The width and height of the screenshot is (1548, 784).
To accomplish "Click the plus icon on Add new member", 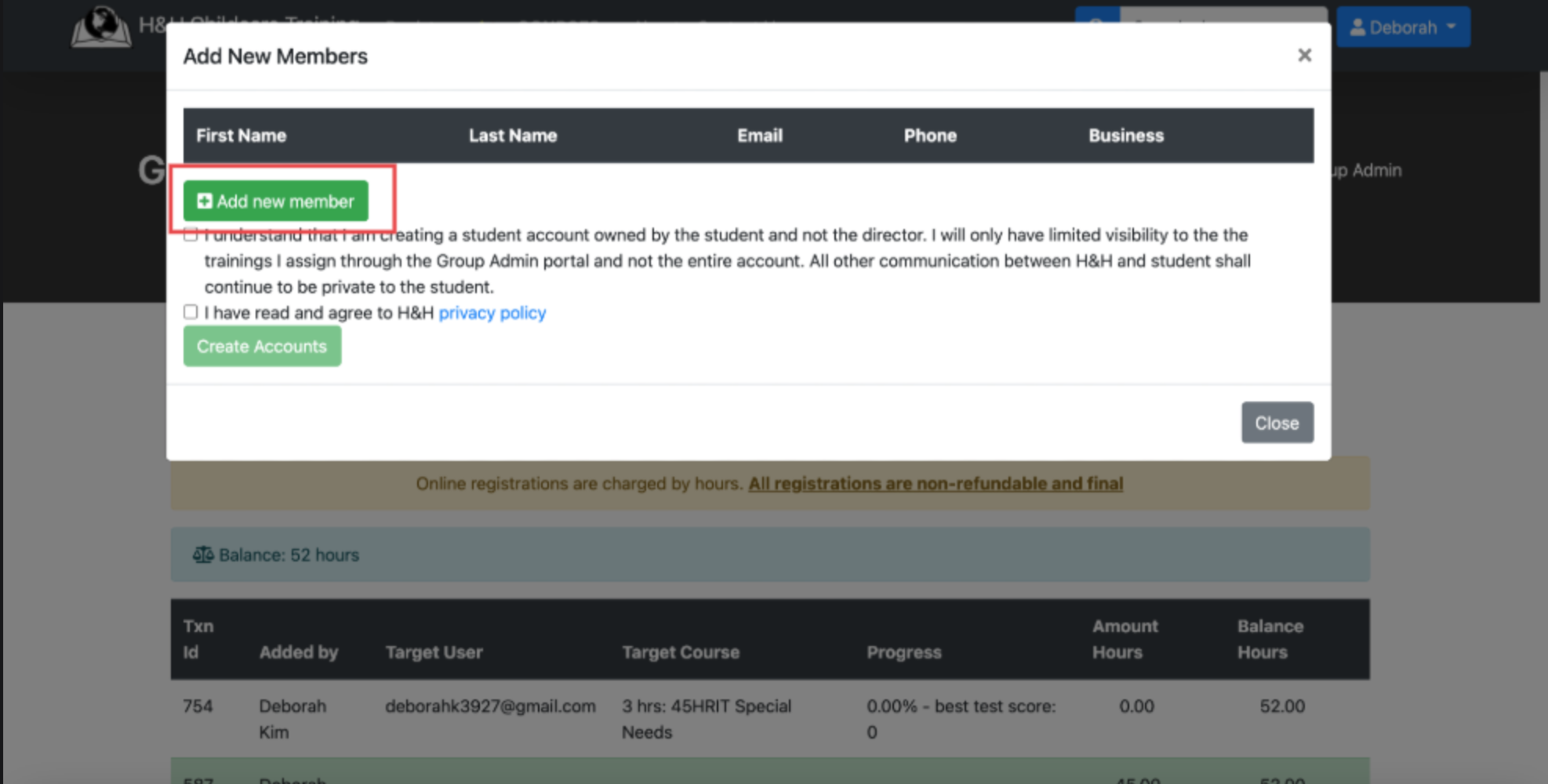I will pos(204,201).
